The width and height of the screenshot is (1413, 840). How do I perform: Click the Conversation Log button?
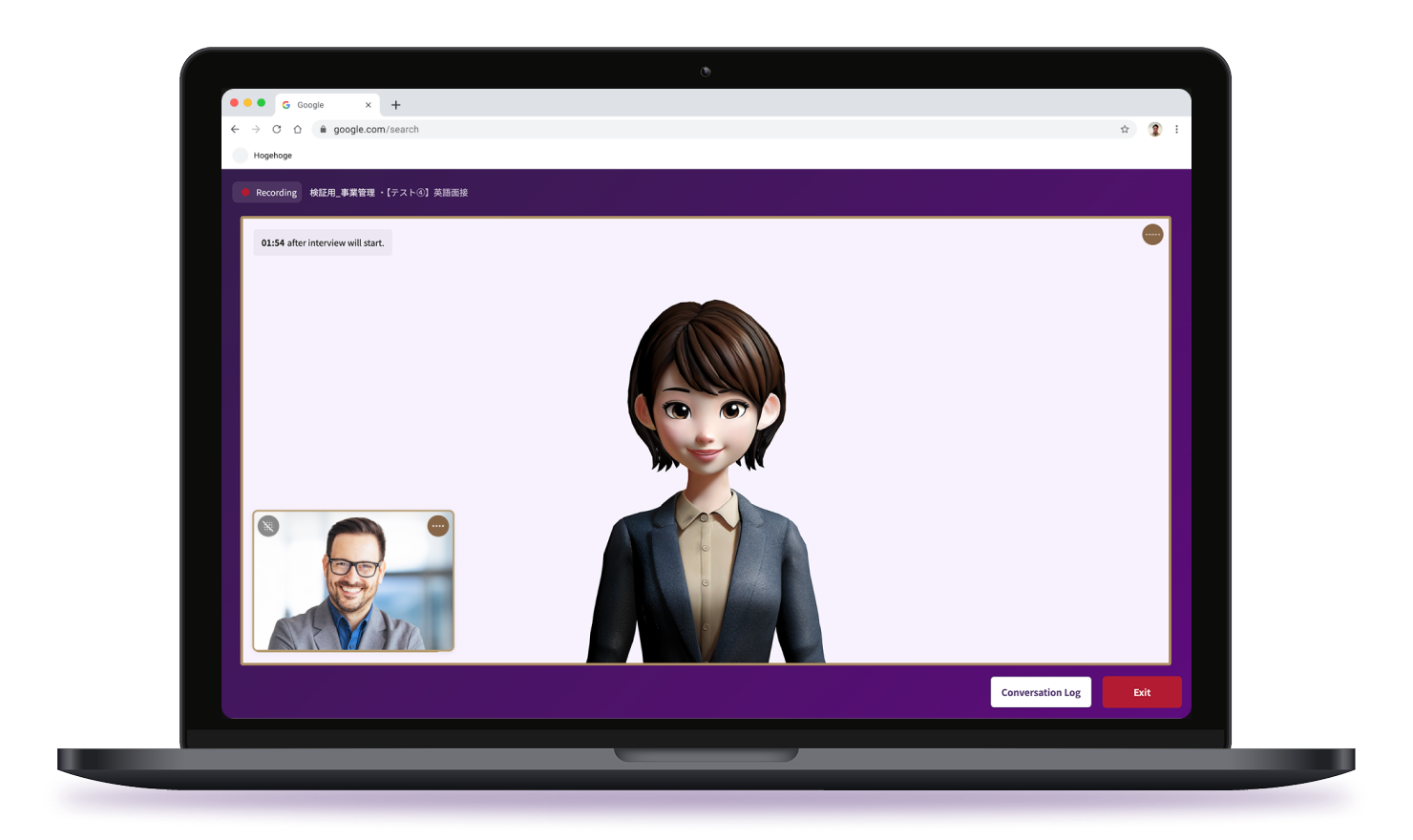click(x=1041, y=692)
